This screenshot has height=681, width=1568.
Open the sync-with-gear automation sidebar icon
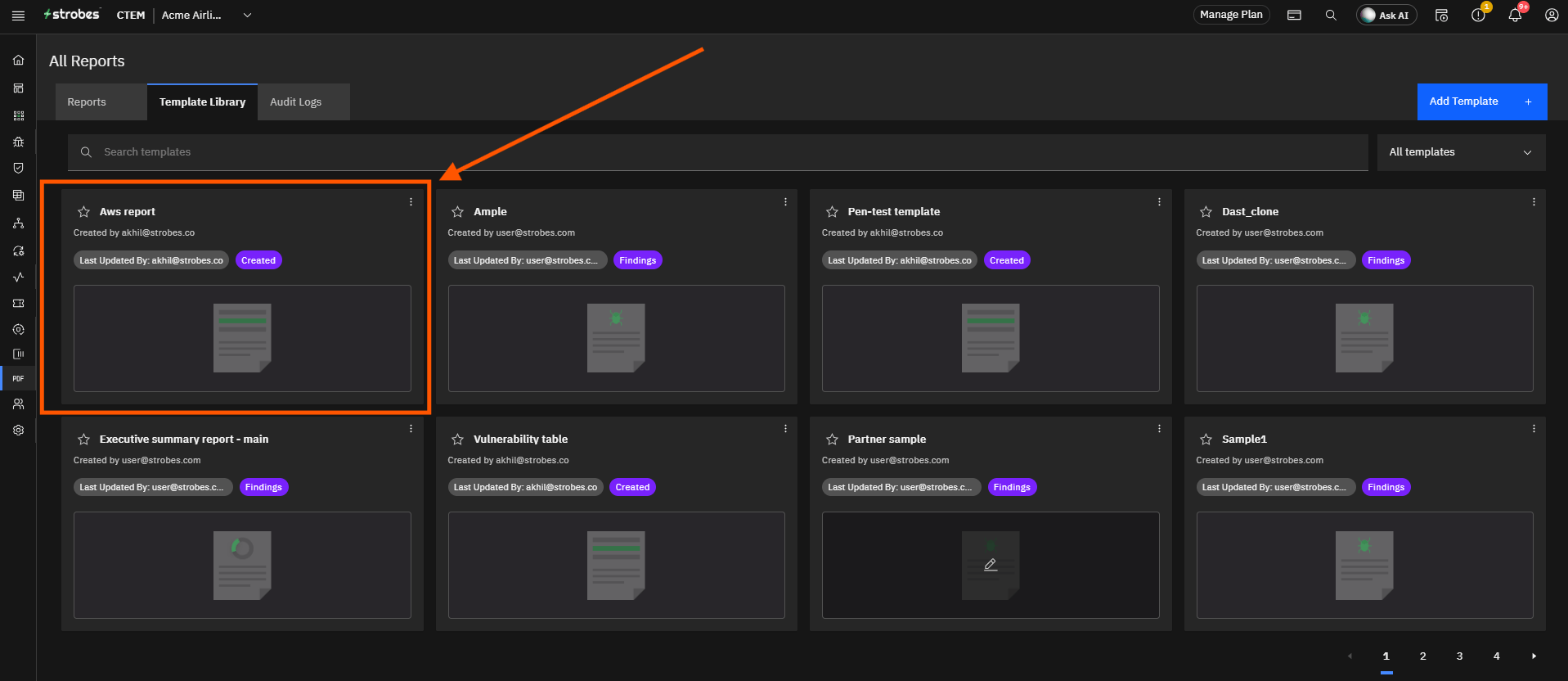coord(18,250)
